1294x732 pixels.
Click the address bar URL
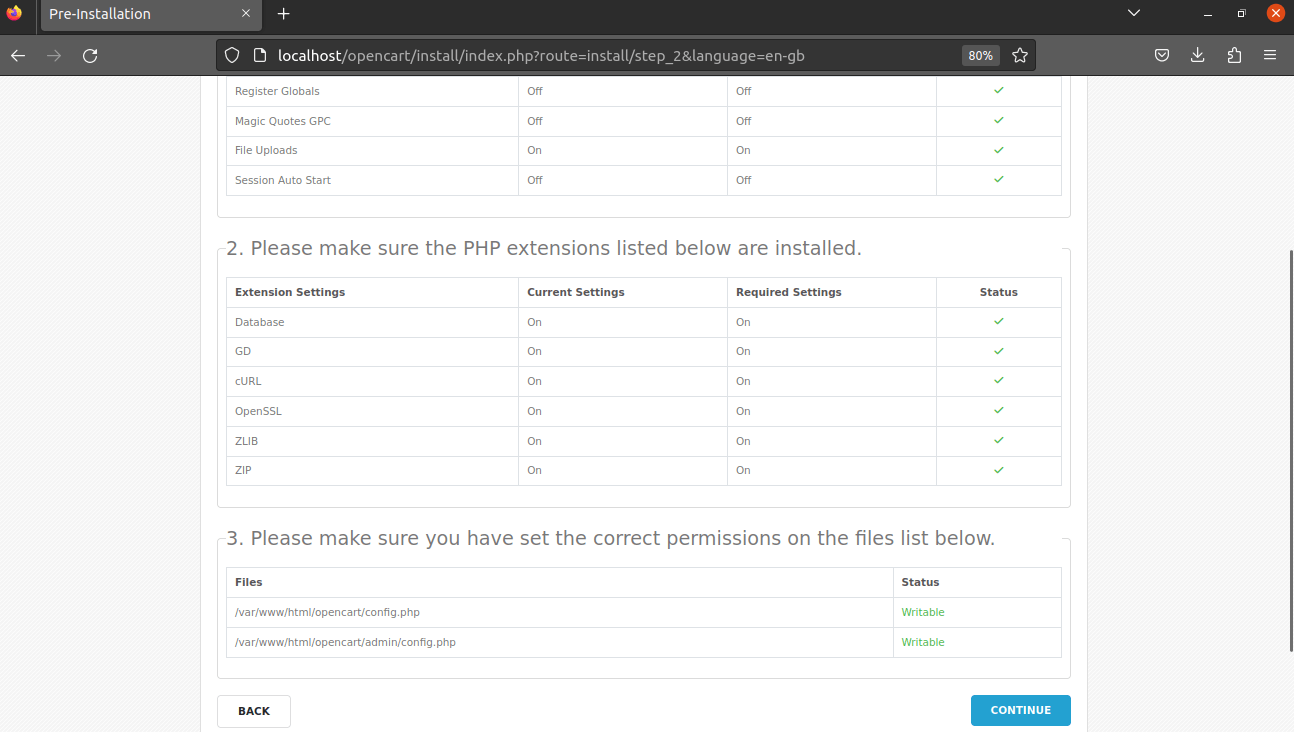click(541, 56)
